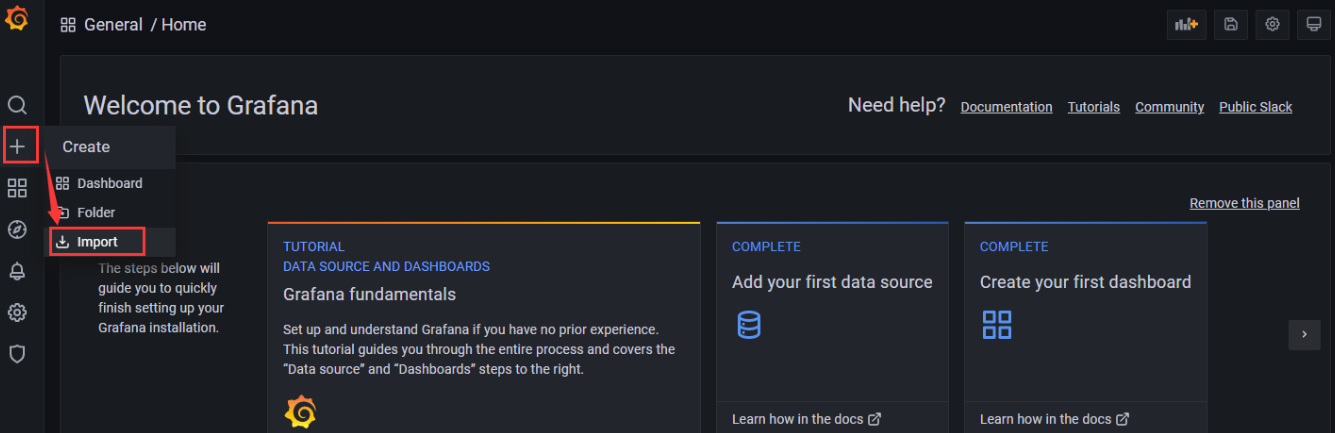Image resolution: width=1335 pixels, height=433 pixels.
Task: Click the Save dashboard disk icon
Action: [1231, 25]
